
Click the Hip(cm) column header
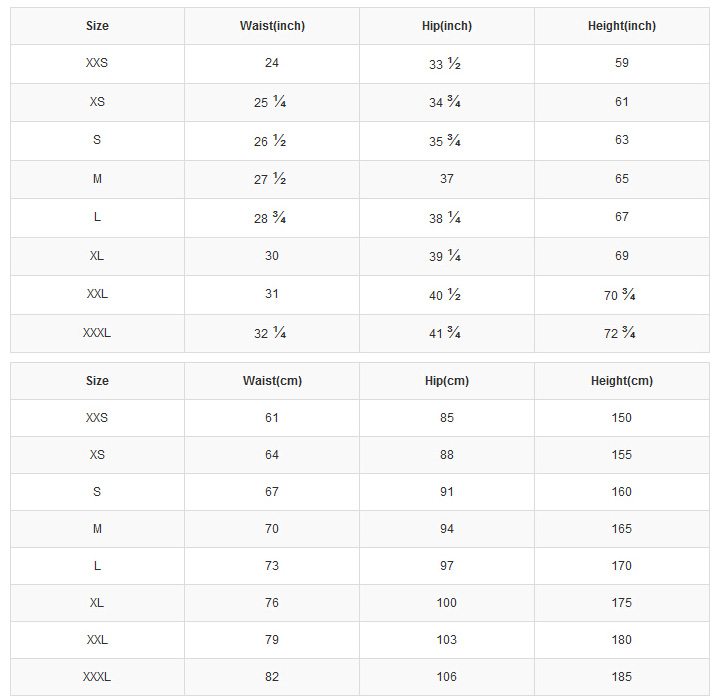pos(446,381)
